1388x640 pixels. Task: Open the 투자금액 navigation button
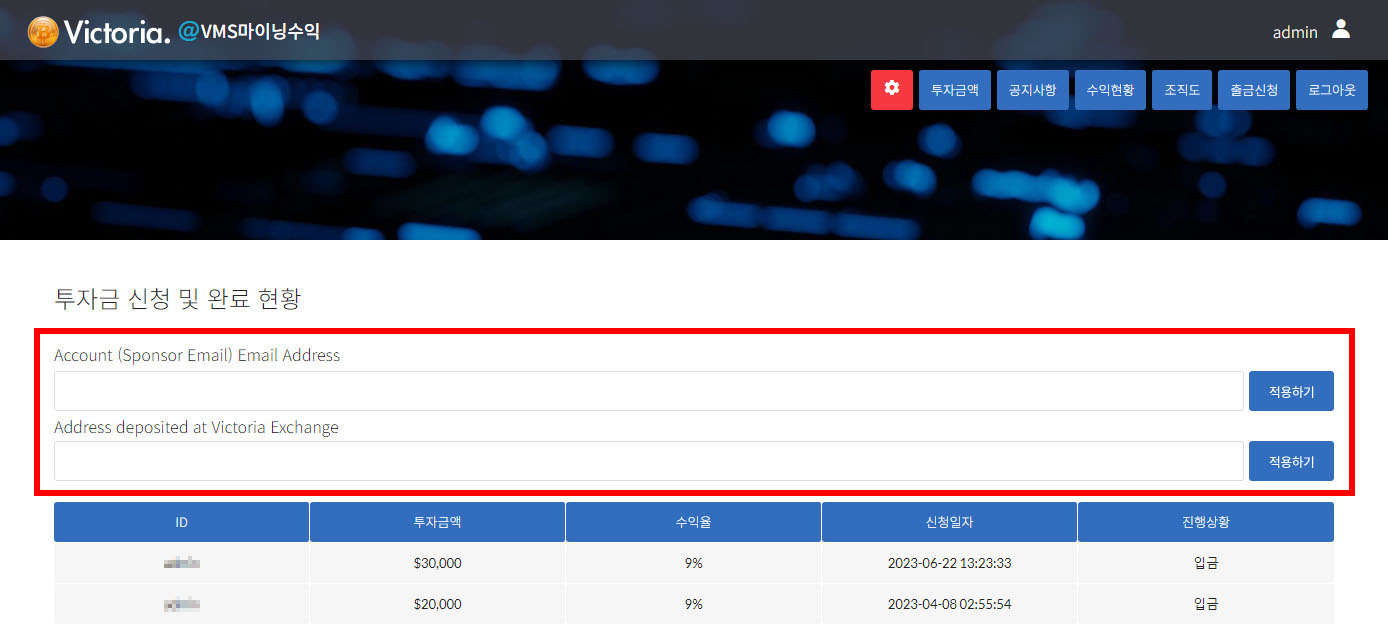pos(954,90)
